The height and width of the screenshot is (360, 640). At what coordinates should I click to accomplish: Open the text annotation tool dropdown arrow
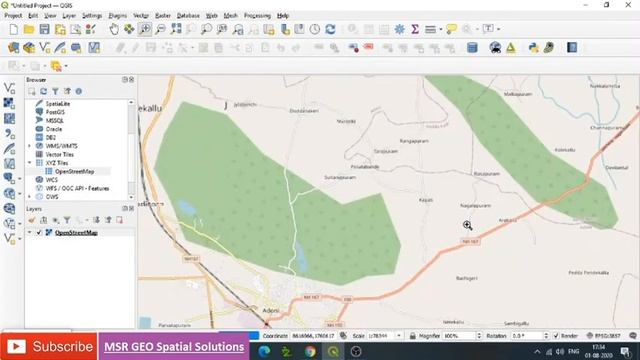coord(498,29)
